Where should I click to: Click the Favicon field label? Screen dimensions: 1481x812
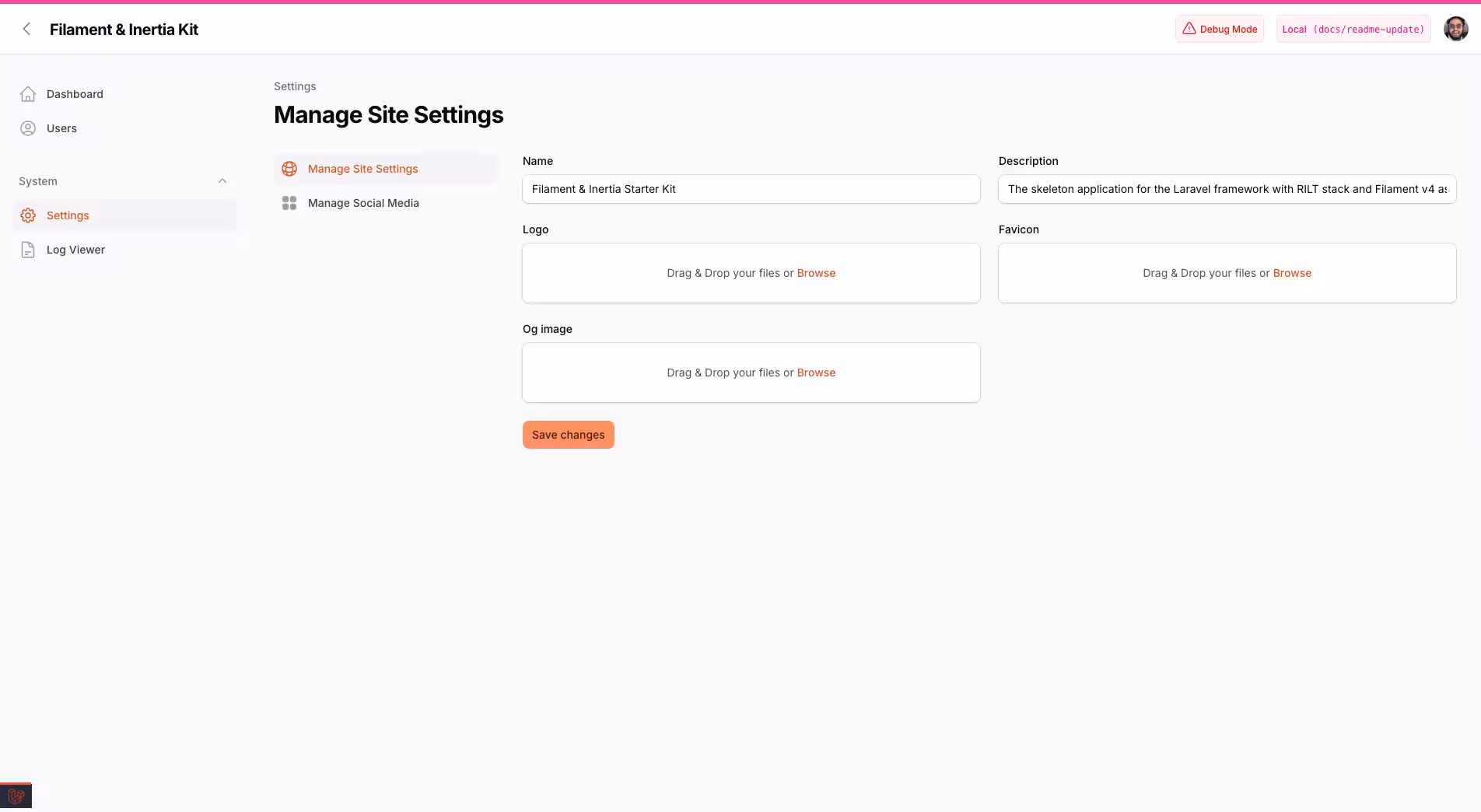1019,229
